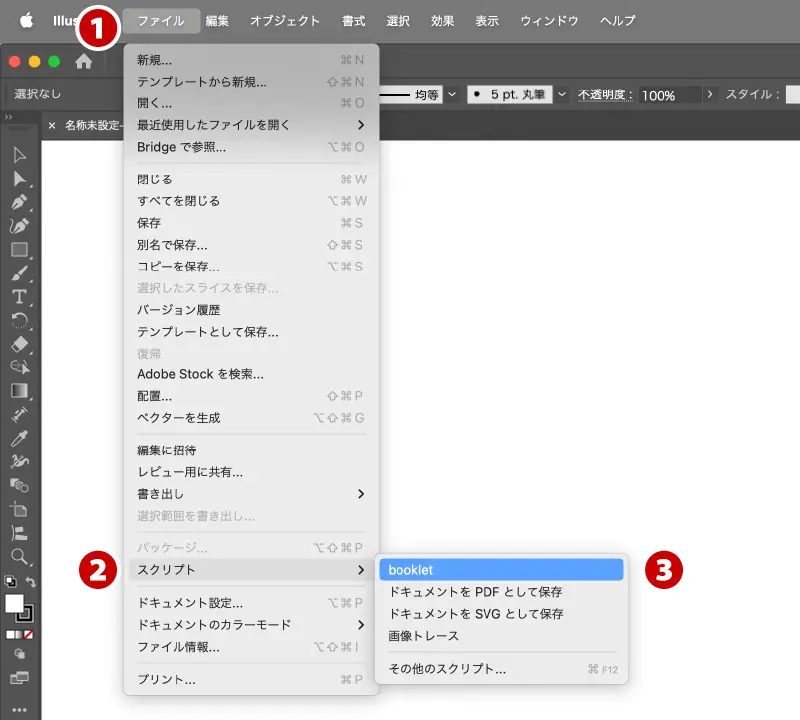Image resolution: width=800 pixels, height=720 pixels.
Task: Select the Type tool
Action: click(19, 297)
